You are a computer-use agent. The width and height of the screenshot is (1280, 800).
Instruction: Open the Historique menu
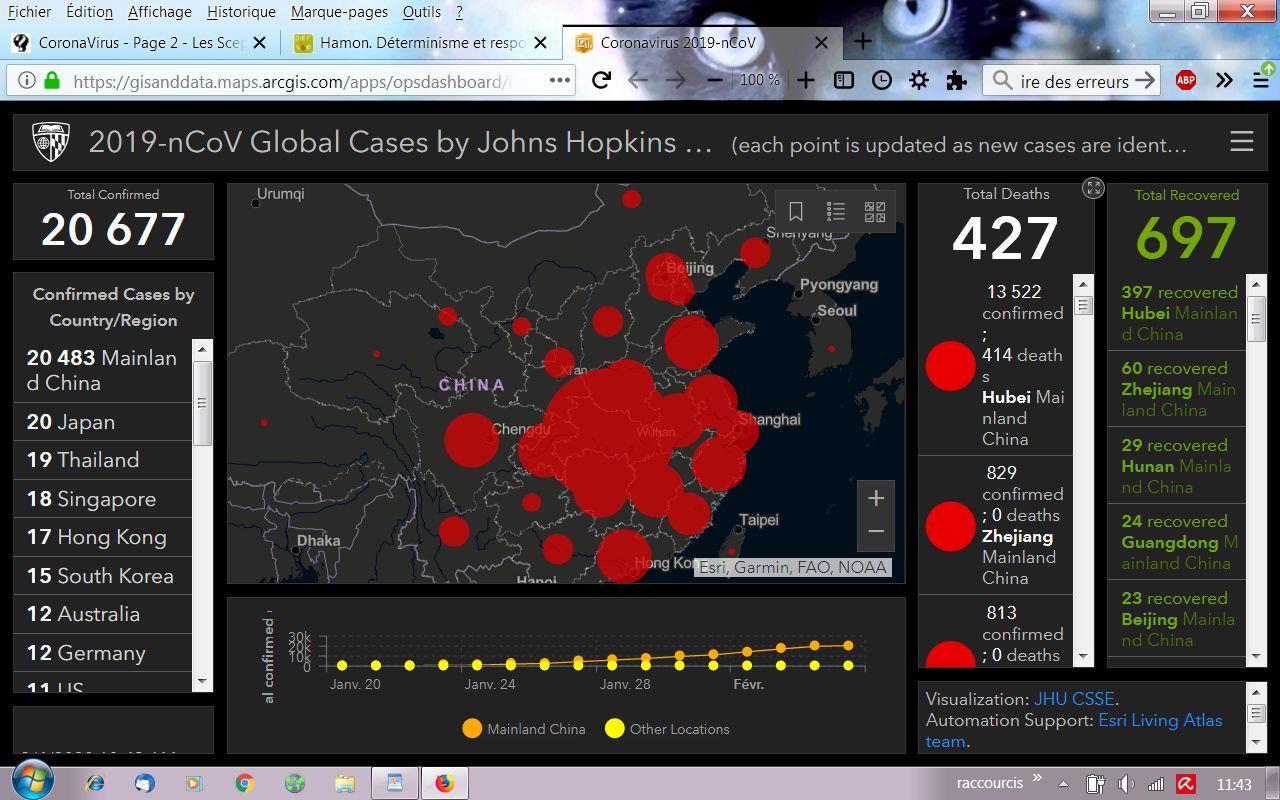[241, 12]
